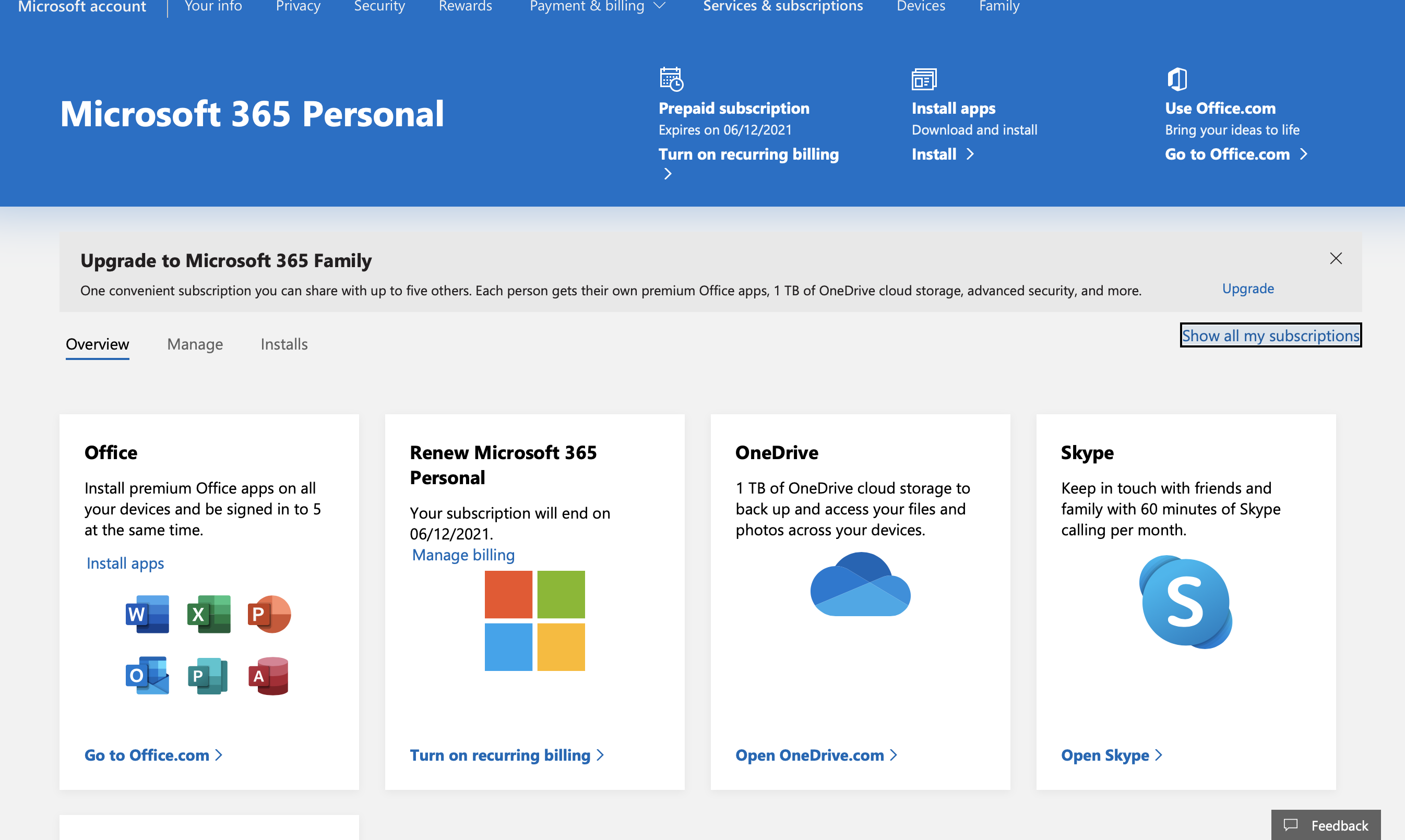This screenshot has height=840, width=1405.
Task: Open the Rewards menu item
Action: point(466,6)
